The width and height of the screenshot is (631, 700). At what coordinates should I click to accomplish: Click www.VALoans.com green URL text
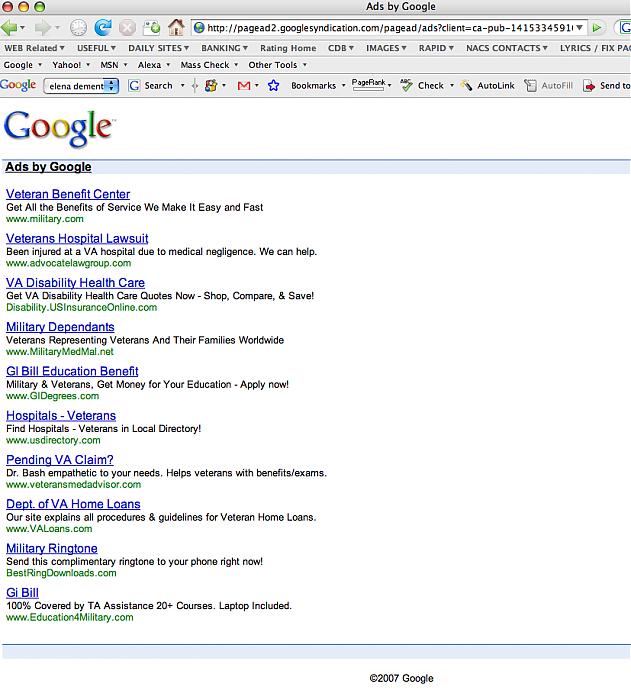49,529
